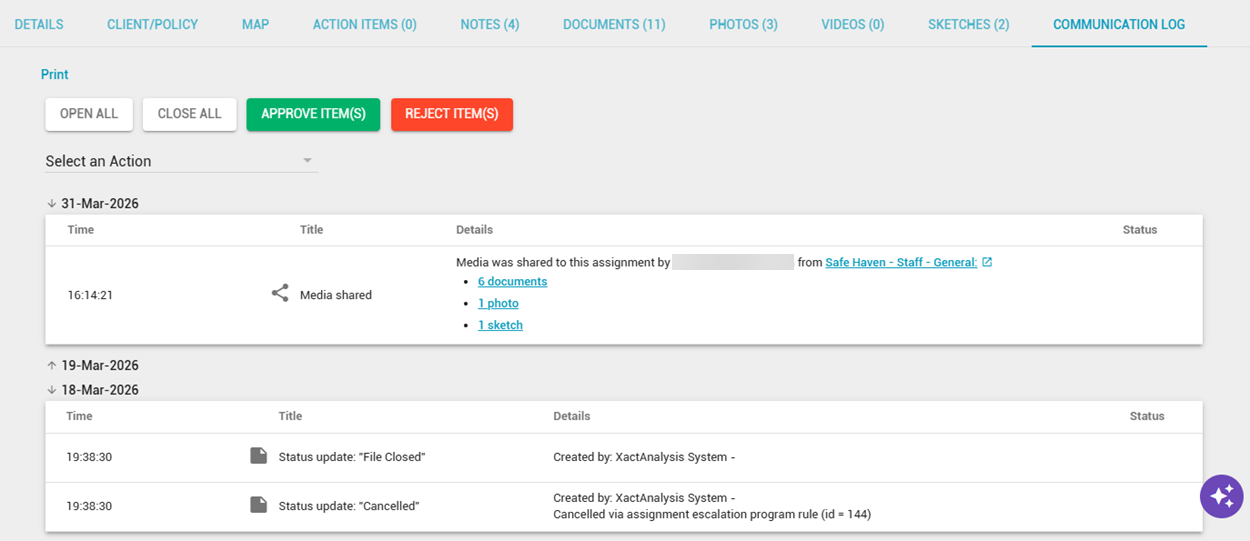Open the Select an Action dropdown

click(181, 161)
